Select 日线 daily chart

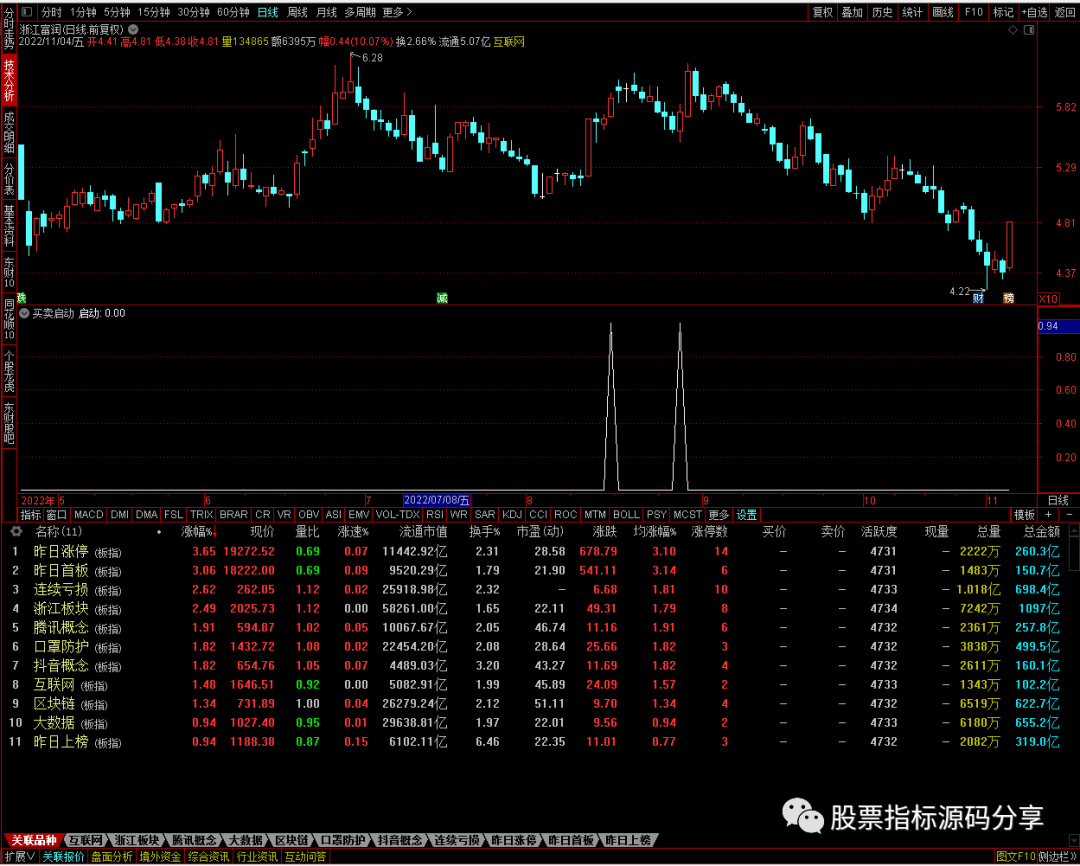tap(268, 12)
